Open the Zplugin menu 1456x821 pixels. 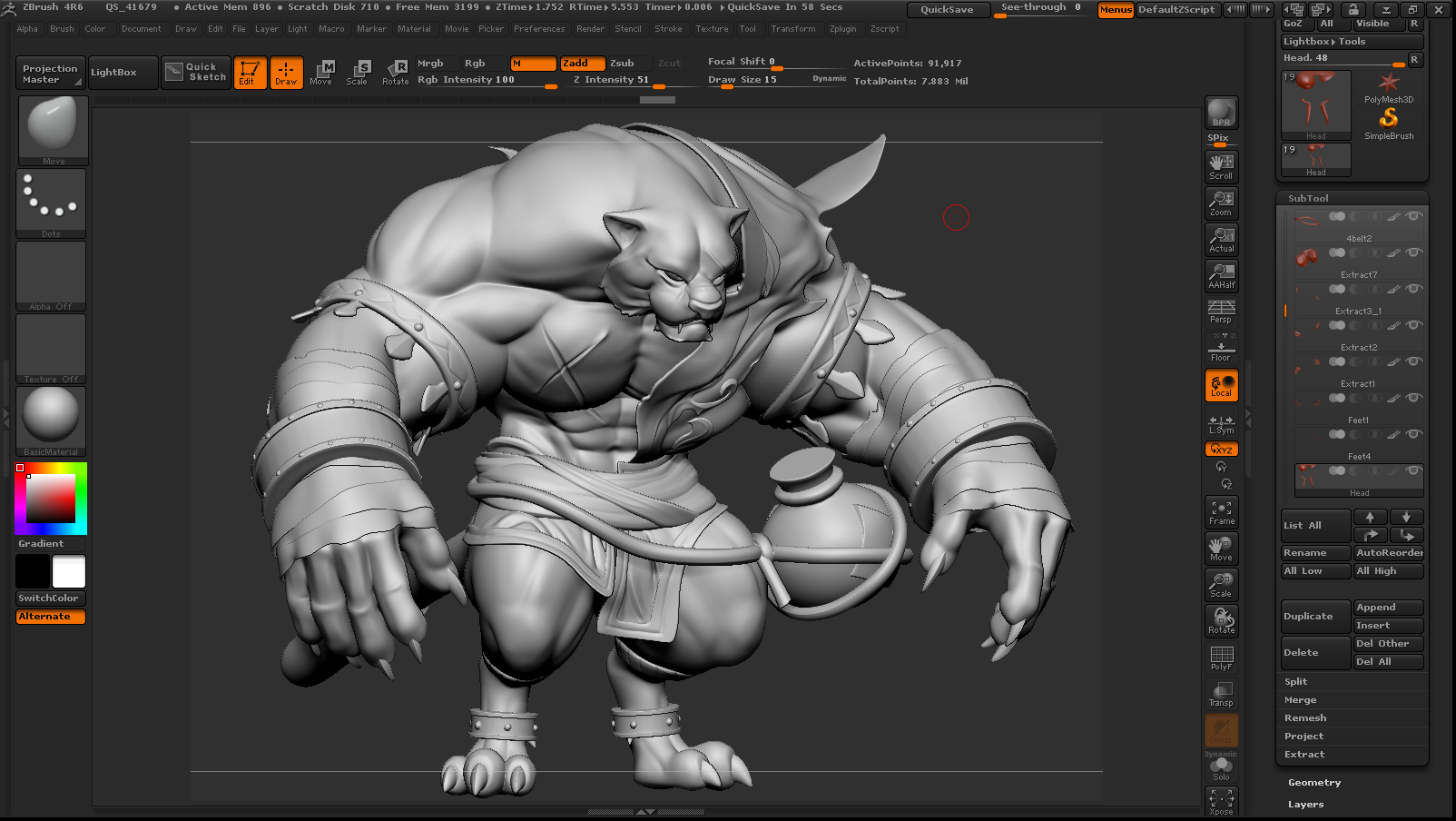coord(842,29)
